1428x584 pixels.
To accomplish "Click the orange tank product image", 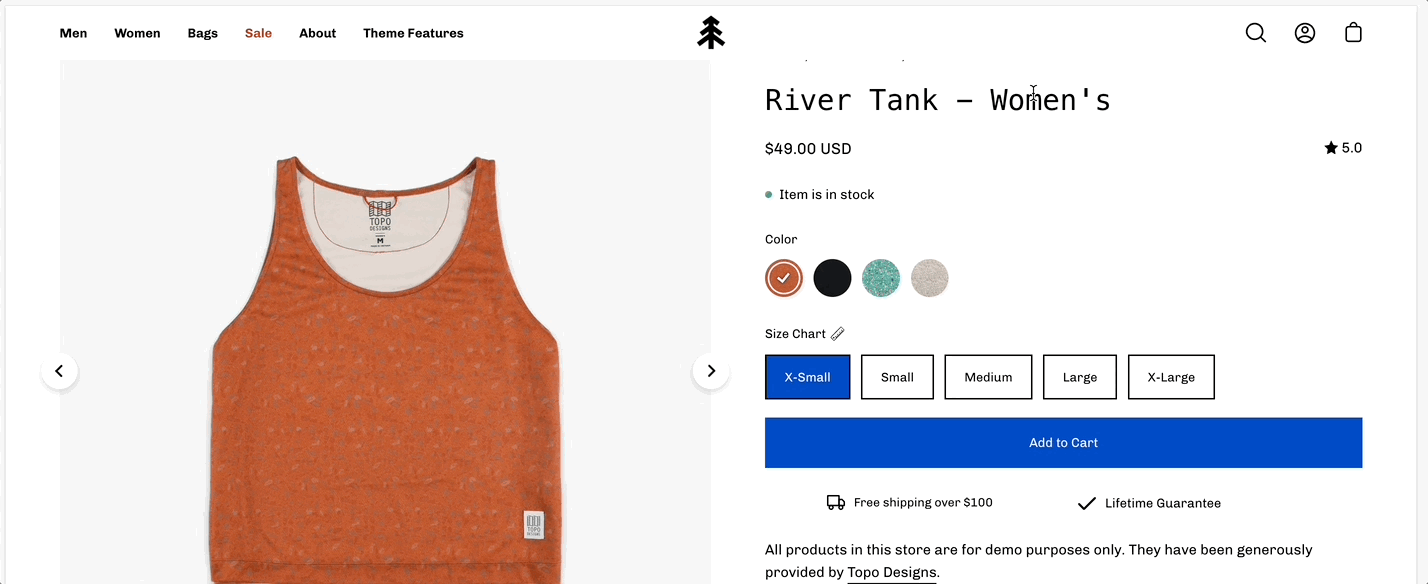I will (385, 360).
